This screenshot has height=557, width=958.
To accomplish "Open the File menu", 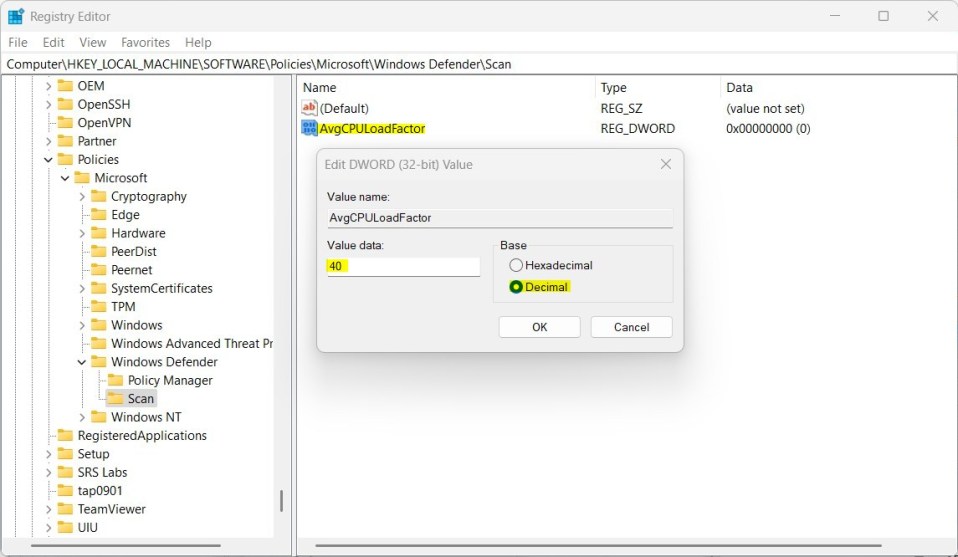I will pyautogui.click(x=18, y=42).
